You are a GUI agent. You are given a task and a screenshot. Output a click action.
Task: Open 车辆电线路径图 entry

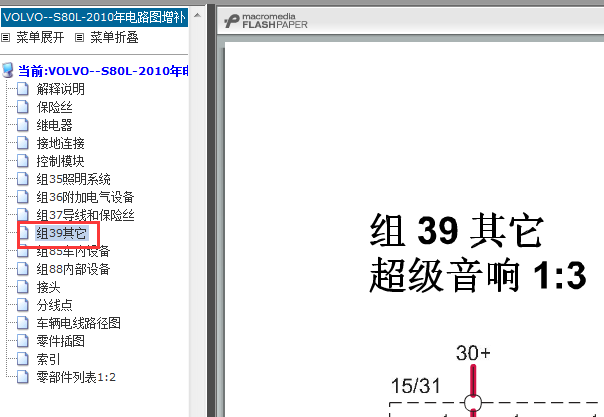[79, 323]
